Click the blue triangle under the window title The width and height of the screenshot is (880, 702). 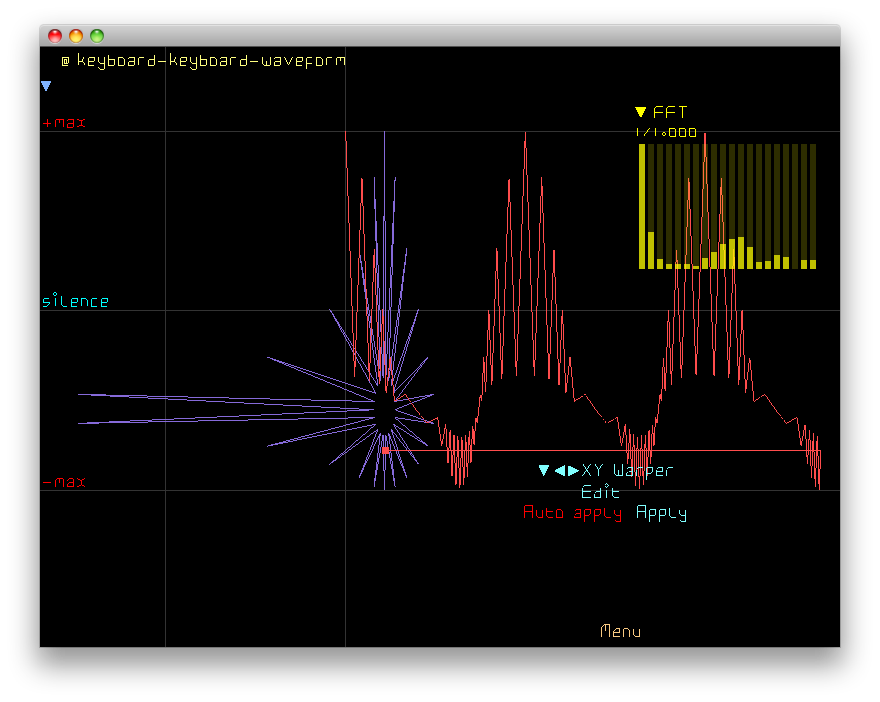(46, 87)
